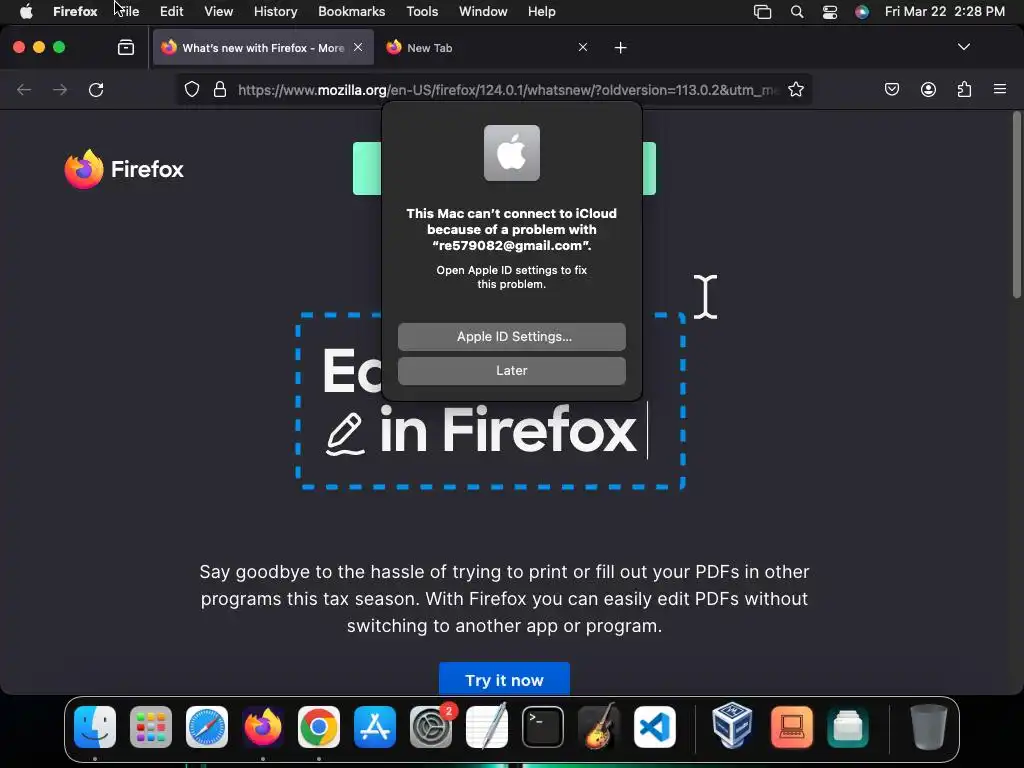1024x768 pixels.
Task: Open Control Center in the menu bar
Action: click(x=829, y=12)
